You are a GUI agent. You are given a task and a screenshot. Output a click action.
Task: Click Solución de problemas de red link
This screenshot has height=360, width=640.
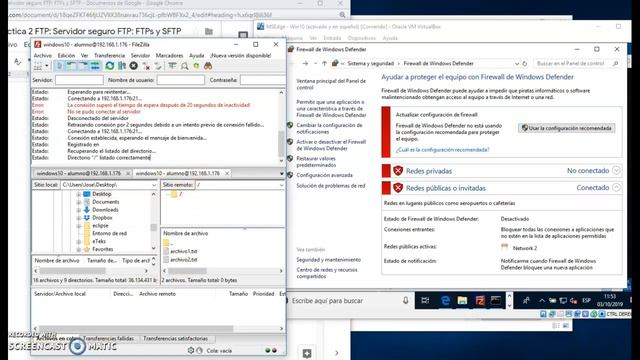coord(331,186)
